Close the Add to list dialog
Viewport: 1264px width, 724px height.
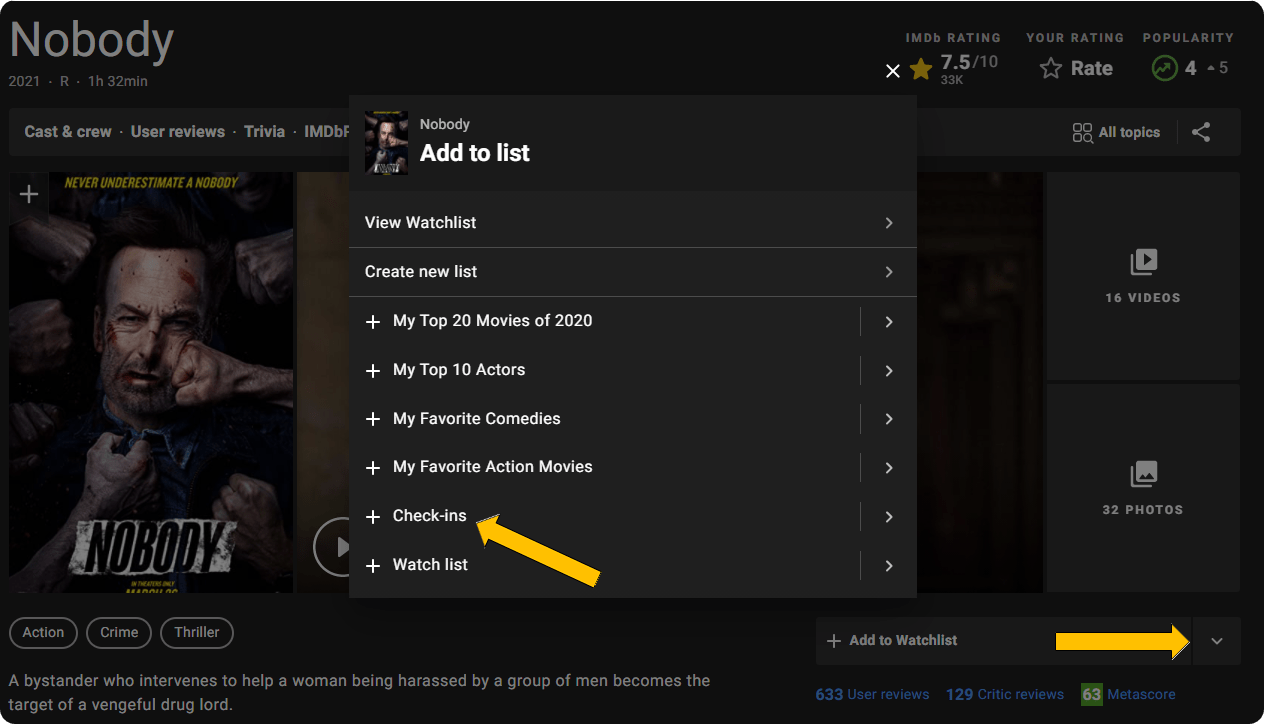coord(893,71)
